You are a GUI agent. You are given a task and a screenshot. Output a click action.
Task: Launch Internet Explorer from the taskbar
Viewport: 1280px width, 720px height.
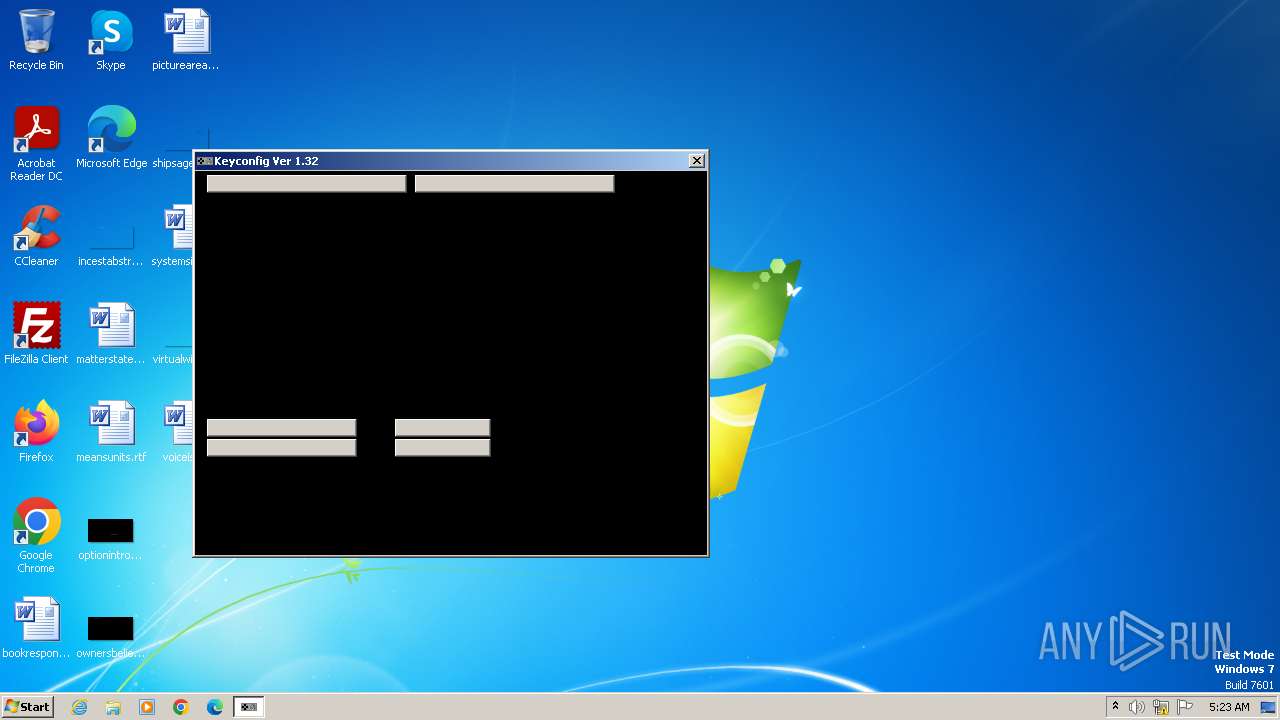click(x=80, y=707)
